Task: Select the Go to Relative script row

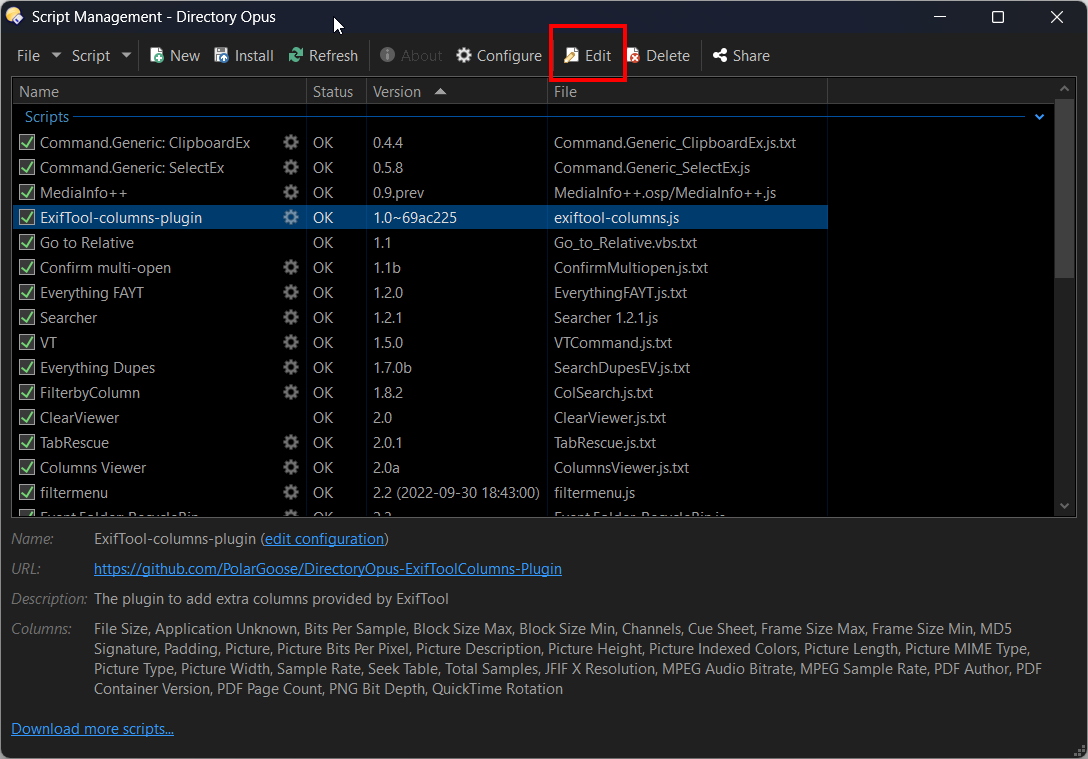Action: click(x=420, y=242)
